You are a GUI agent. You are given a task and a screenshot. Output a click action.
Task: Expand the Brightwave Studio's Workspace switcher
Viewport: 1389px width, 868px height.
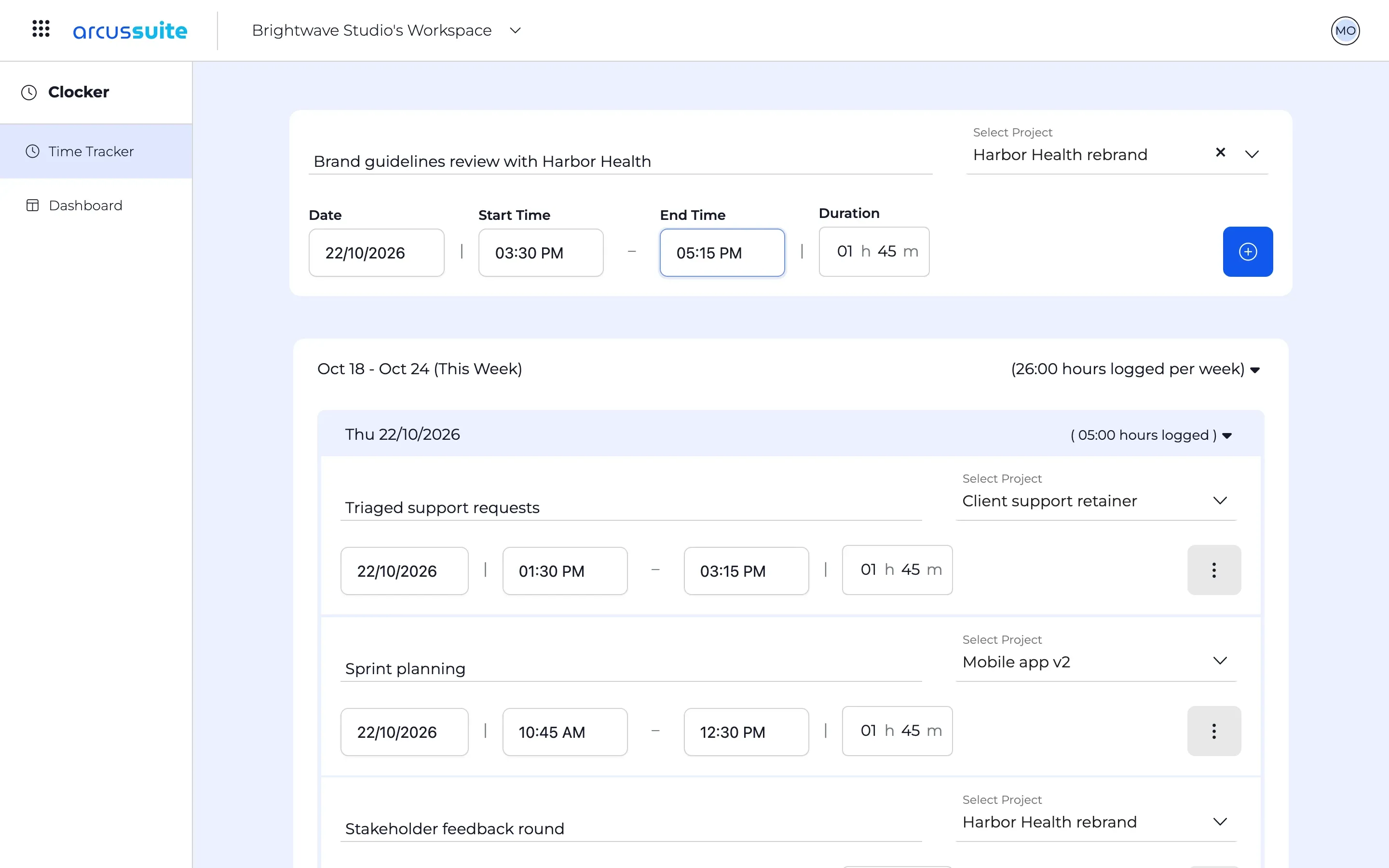pos(515,30)
